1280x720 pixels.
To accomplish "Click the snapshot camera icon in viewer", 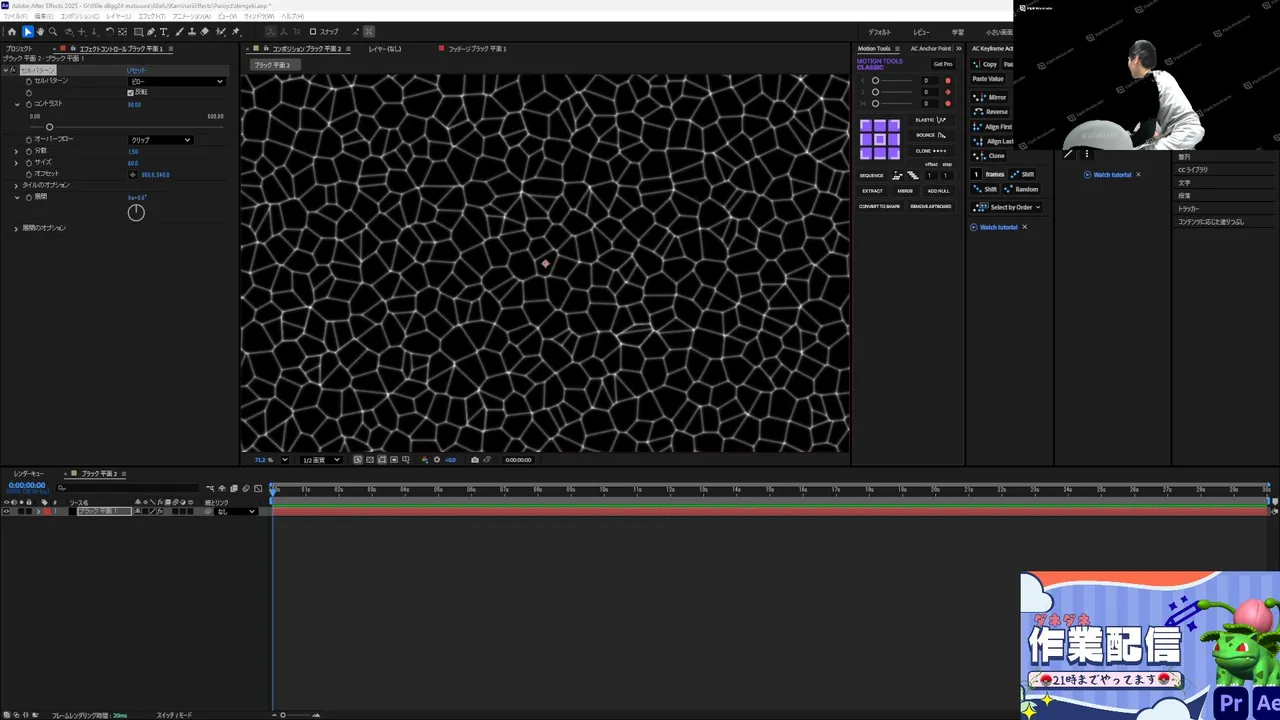I will (474, 460).
